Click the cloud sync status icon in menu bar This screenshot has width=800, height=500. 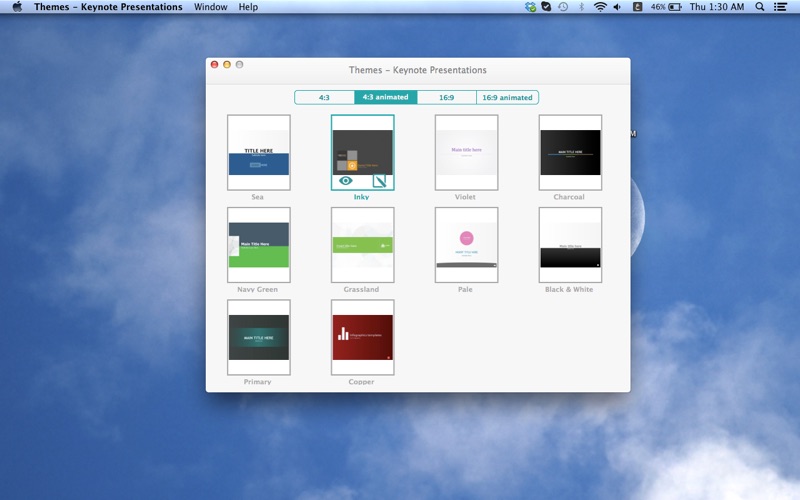[x=531, y=7]
